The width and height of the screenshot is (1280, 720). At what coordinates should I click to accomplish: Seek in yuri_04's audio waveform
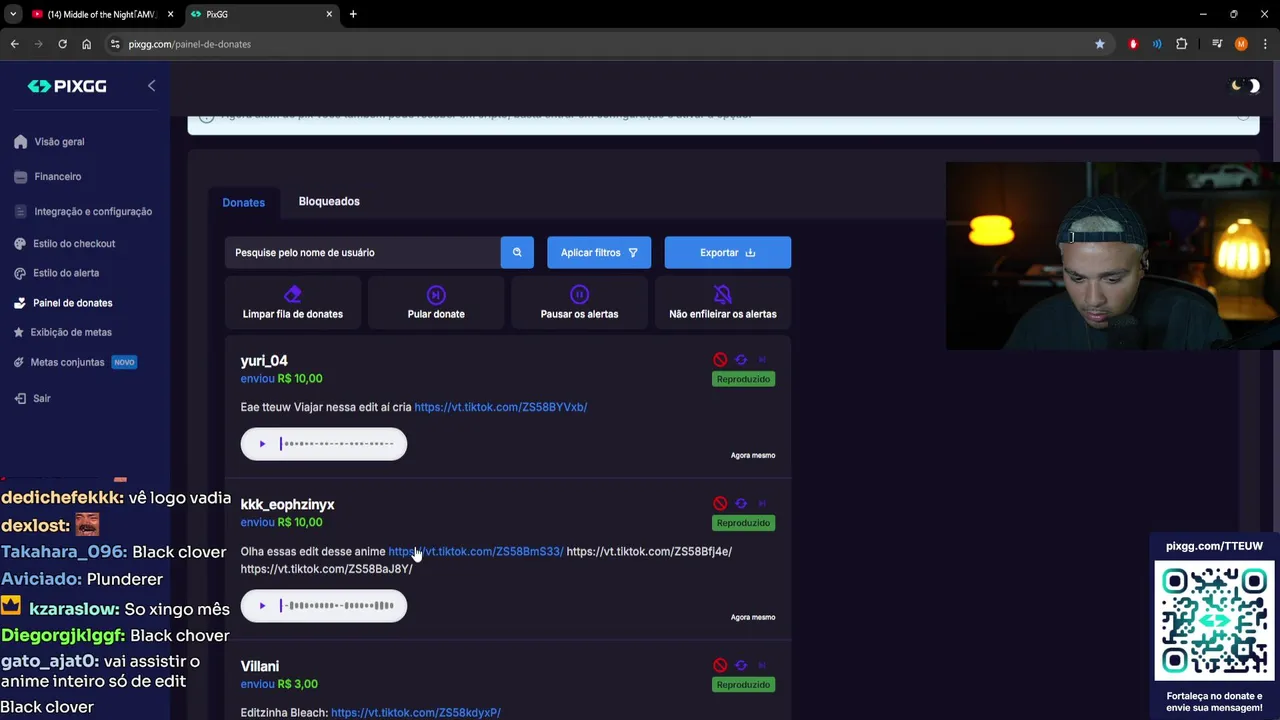pyautogui.click(x=337, y=444)
